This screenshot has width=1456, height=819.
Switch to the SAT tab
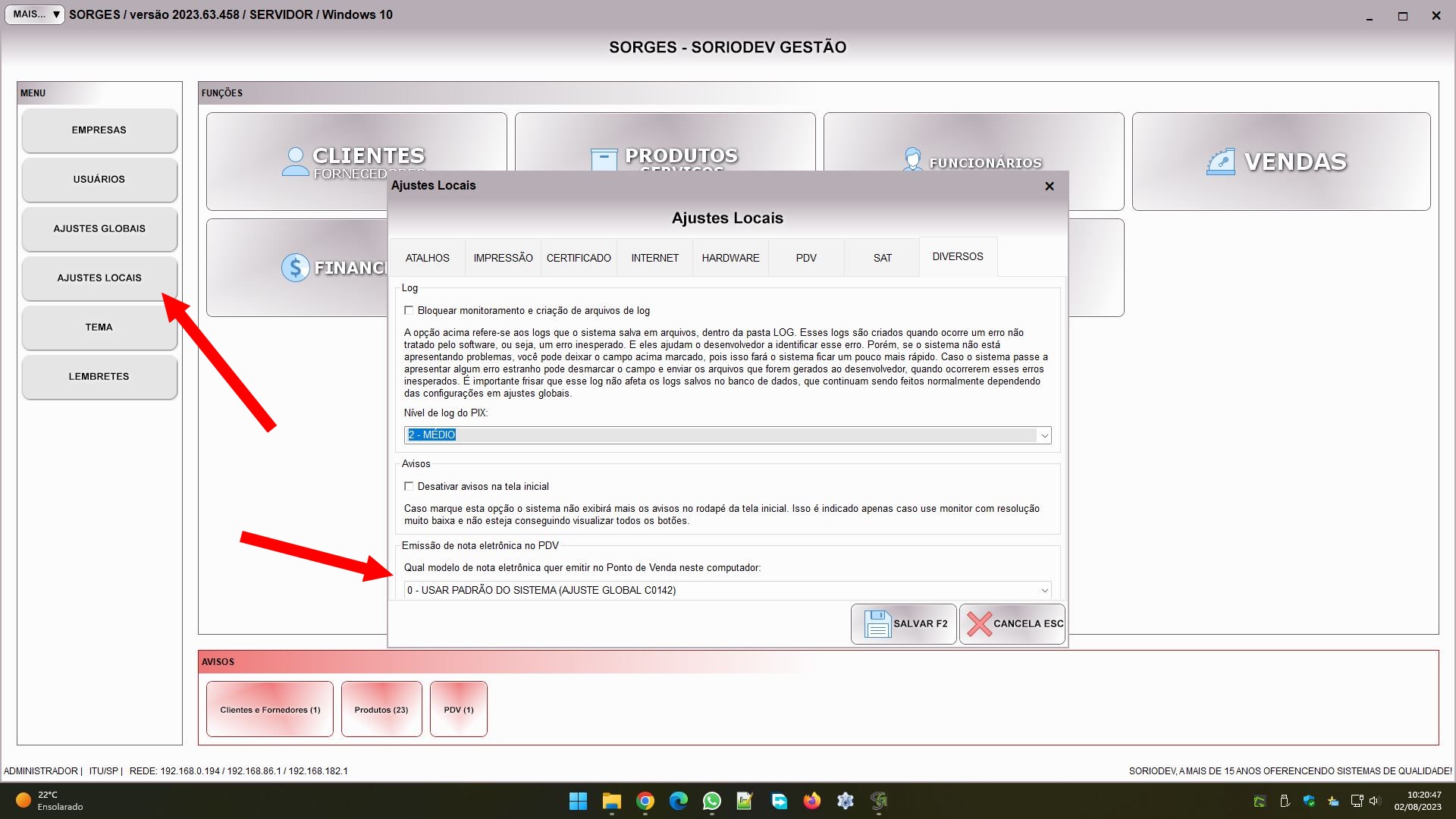click(x=882, y=258)
